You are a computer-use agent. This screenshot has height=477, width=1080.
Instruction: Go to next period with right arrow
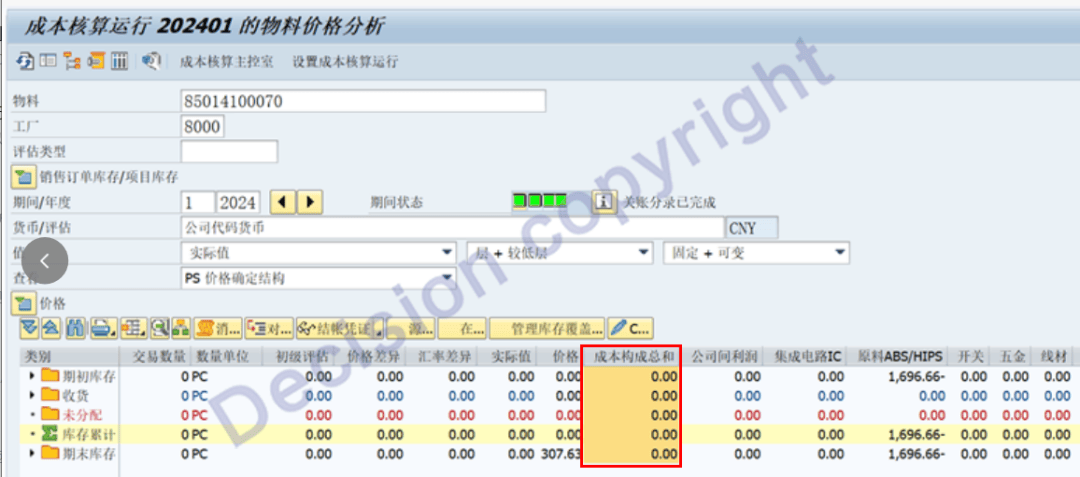(311, 202)
